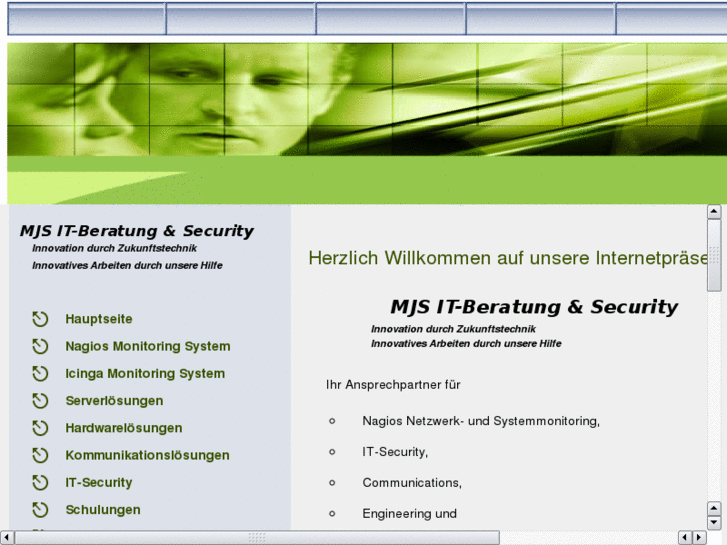Click the sidebar MJS IT-Beratung & Security logo

136,231
